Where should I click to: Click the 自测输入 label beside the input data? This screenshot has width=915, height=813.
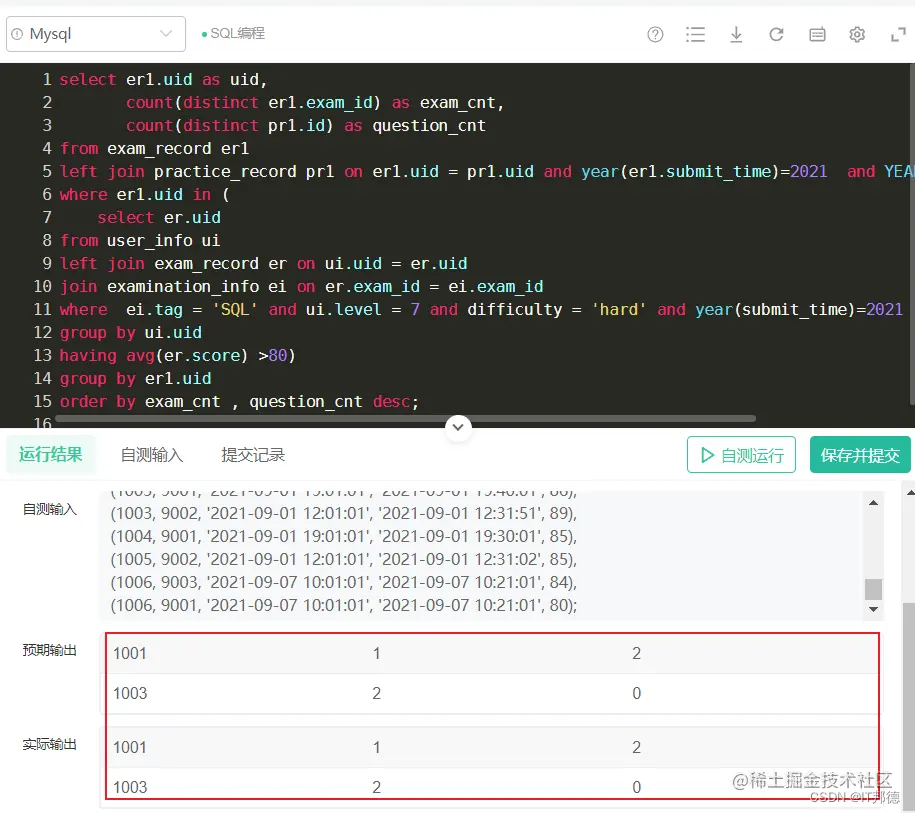coord(50,510)
